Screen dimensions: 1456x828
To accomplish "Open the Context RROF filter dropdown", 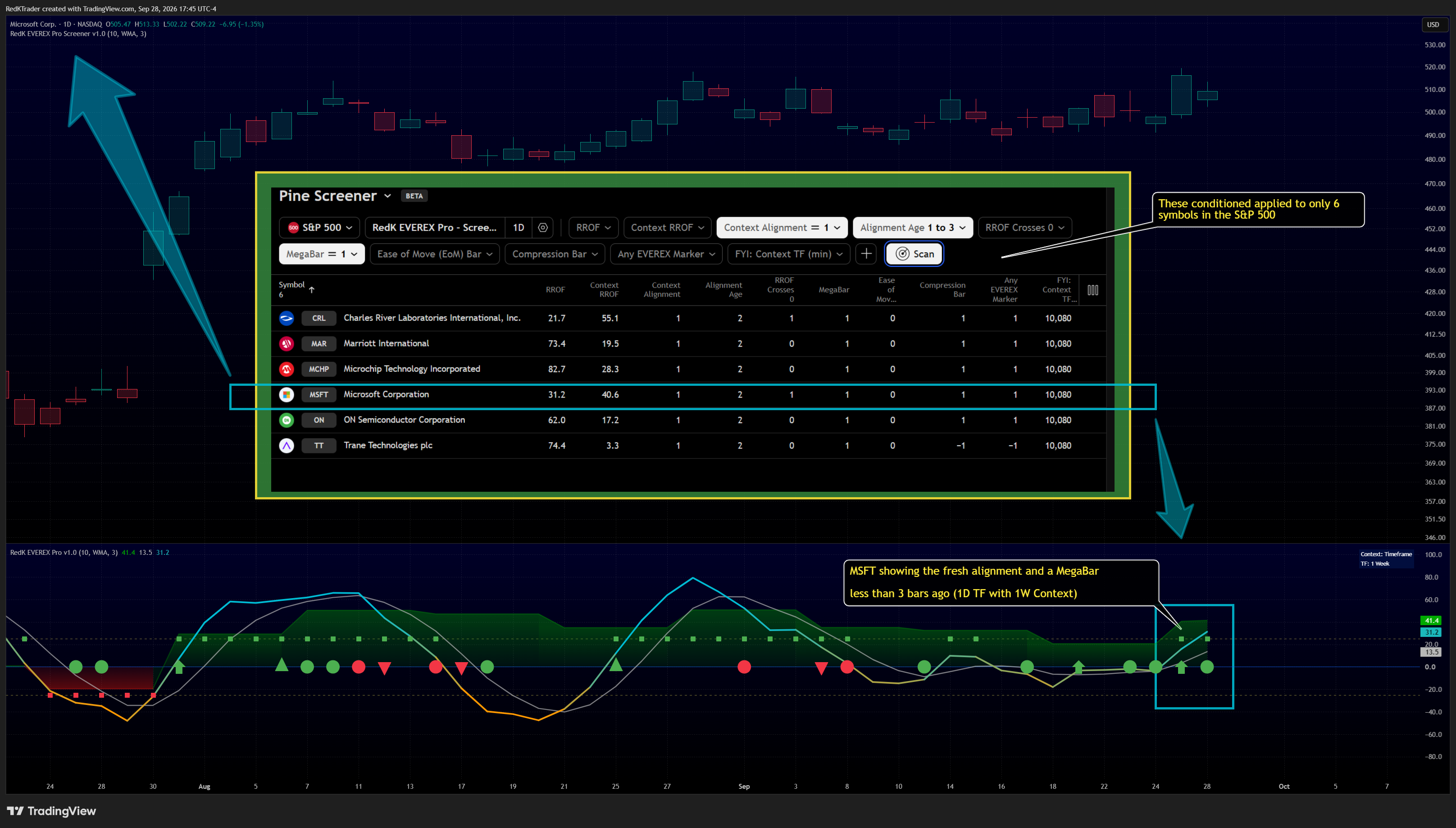I will [x=667, y=228].
